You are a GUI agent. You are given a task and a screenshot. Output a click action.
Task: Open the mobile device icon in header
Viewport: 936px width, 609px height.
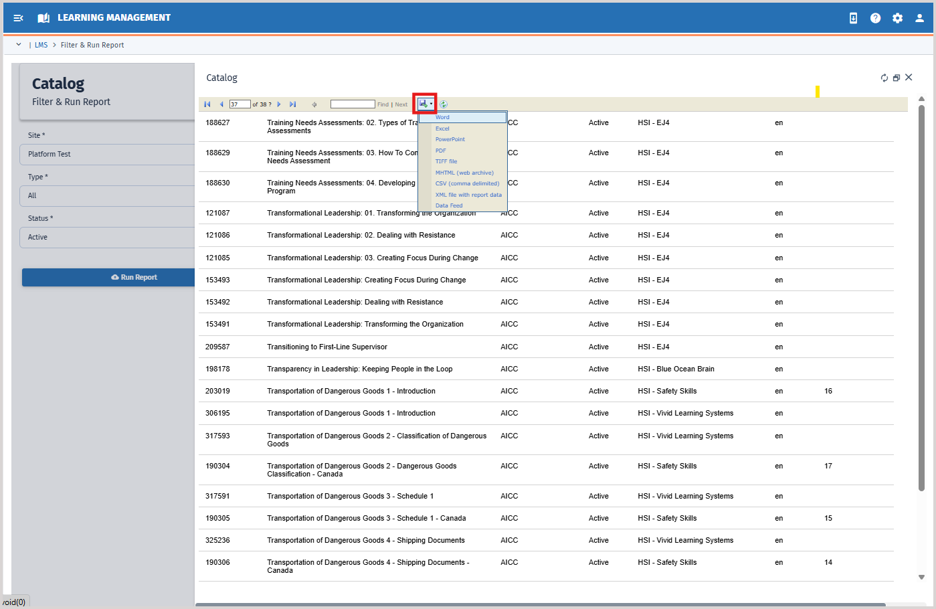(853, 18)
